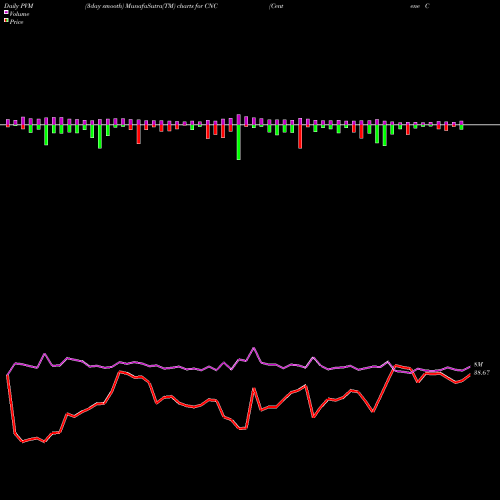Click the '88.67' price value label
This screenshot has height=500, width=500.
(x=482, y=373)
